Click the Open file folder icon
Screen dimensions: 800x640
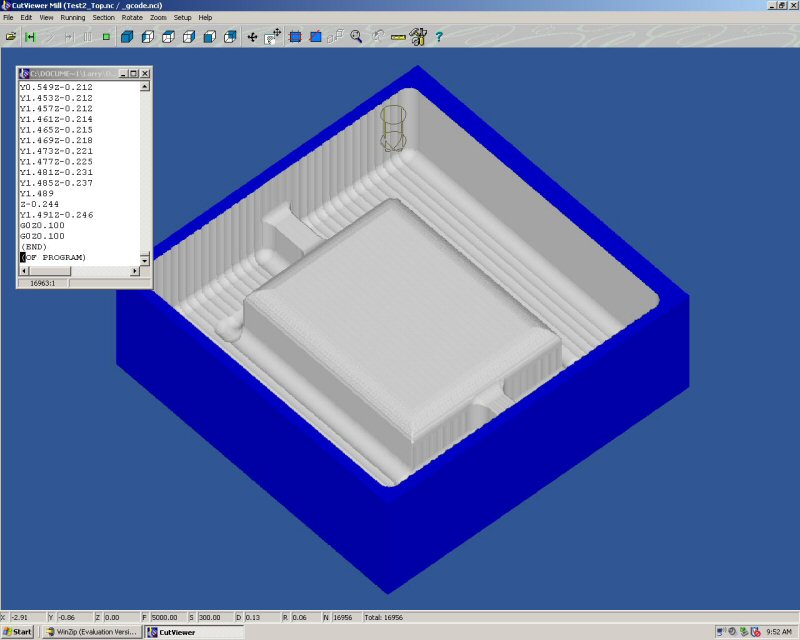coord(11,37)
